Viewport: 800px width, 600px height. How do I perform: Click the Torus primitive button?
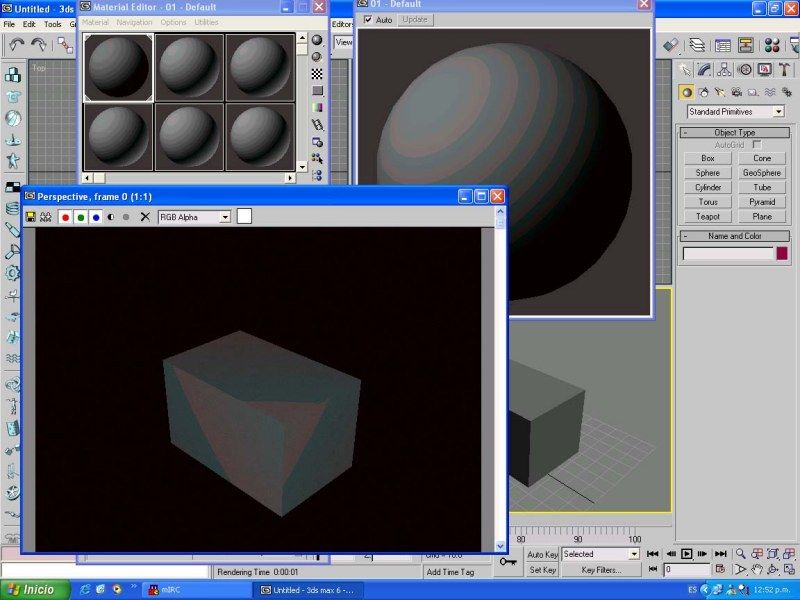(x=708, y=202)
